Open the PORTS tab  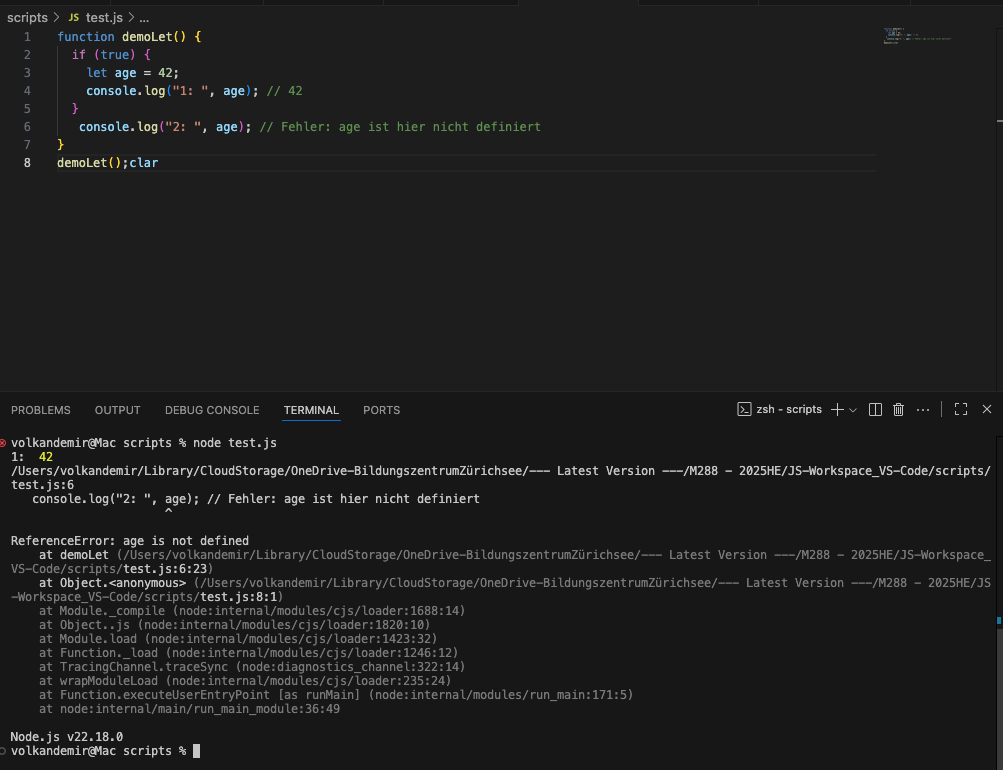point(381,411)
